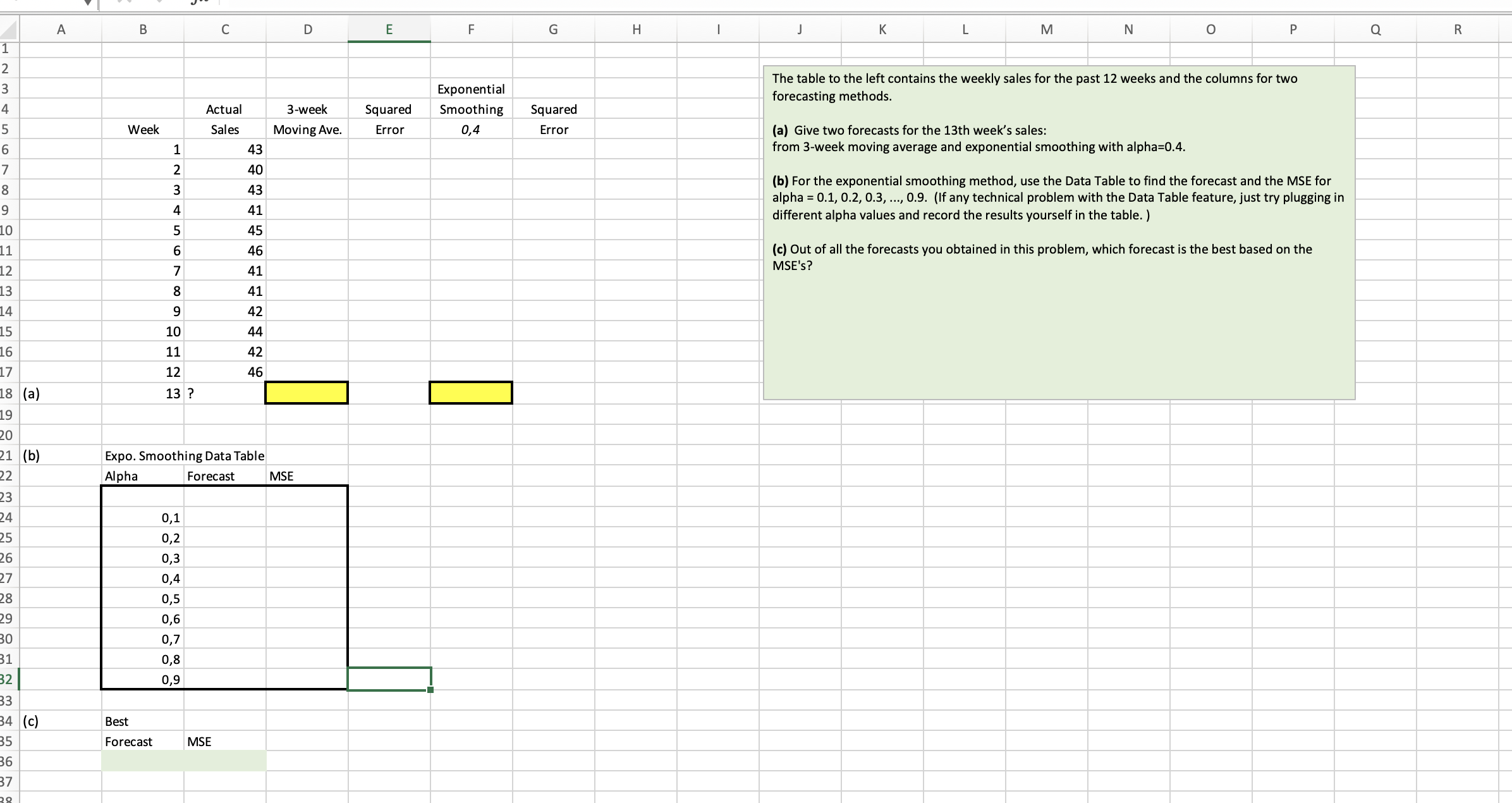1512x803 pixels.
Task: Click the Alpha header cell in the data table
Action: point(142,475)
